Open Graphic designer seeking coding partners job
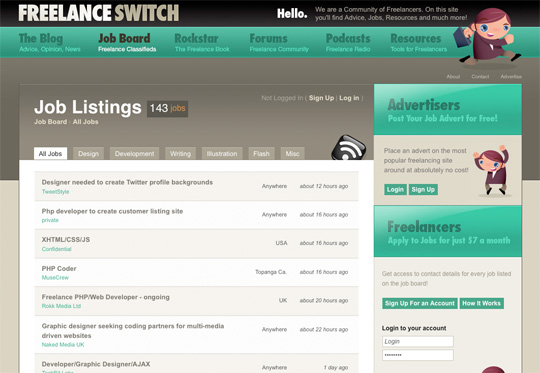 [133, 331]
